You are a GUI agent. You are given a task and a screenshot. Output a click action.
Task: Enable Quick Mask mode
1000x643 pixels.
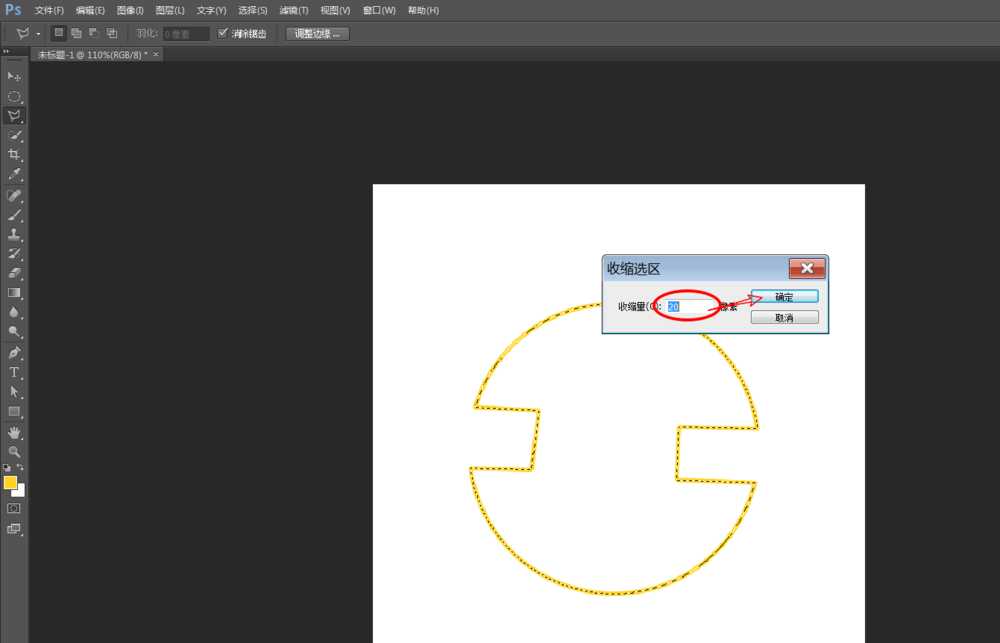click(x=14, y=508)
